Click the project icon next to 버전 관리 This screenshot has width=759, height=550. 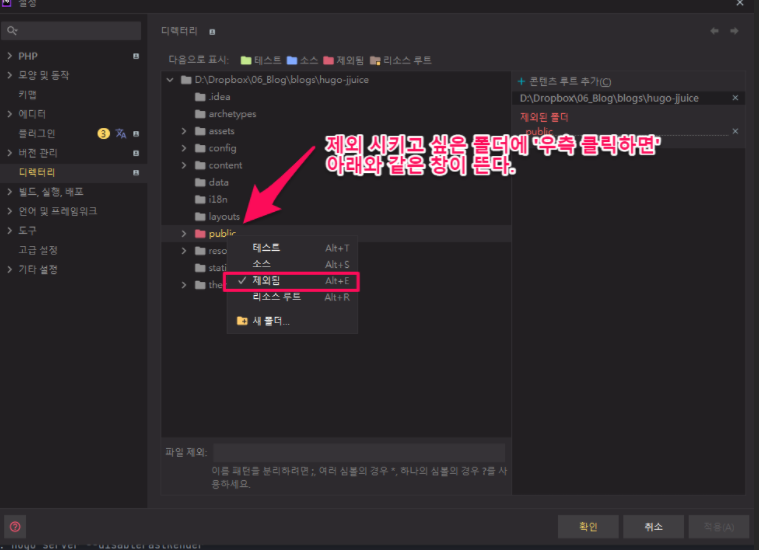click(136, 153)
